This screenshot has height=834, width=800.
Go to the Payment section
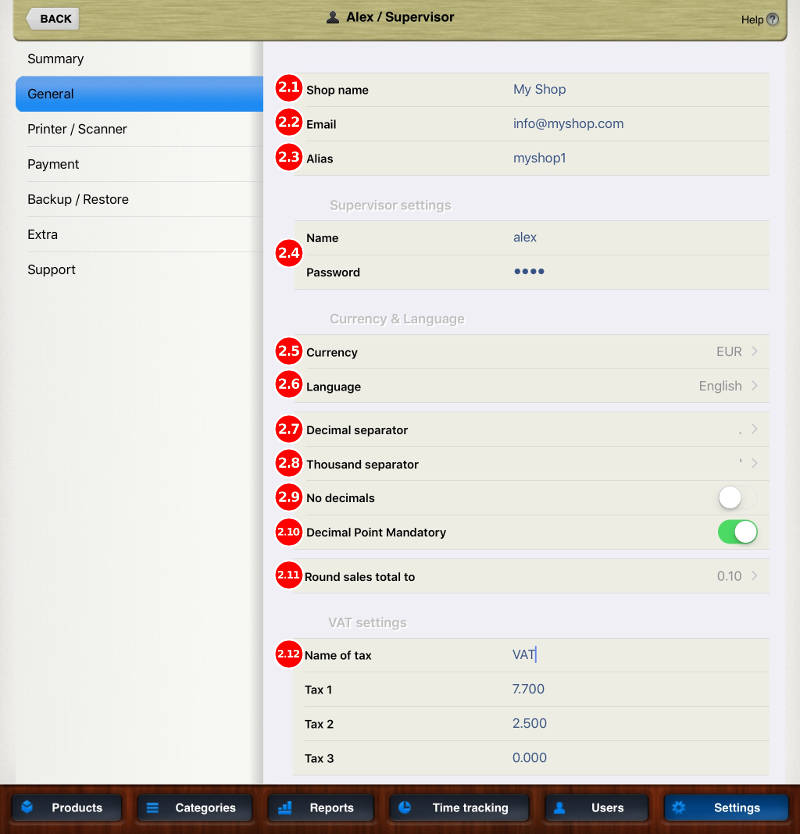point(53,164)
